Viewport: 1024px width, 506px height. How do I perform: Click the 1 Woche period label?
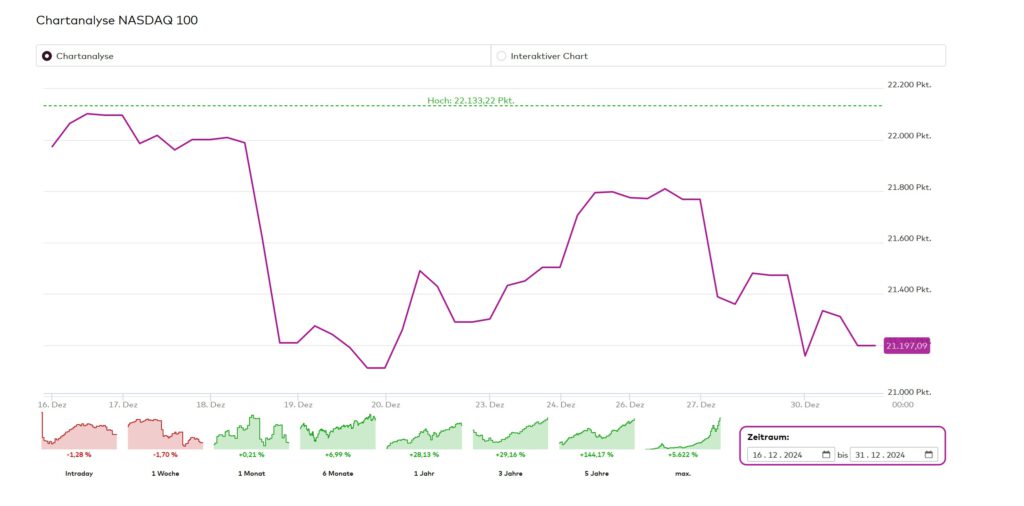[165, 473]
